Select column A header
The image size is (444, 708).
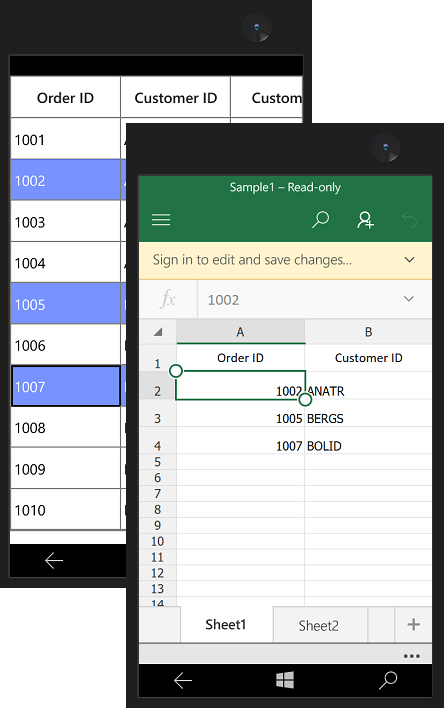pyautogui.click(x=240, y=332)
